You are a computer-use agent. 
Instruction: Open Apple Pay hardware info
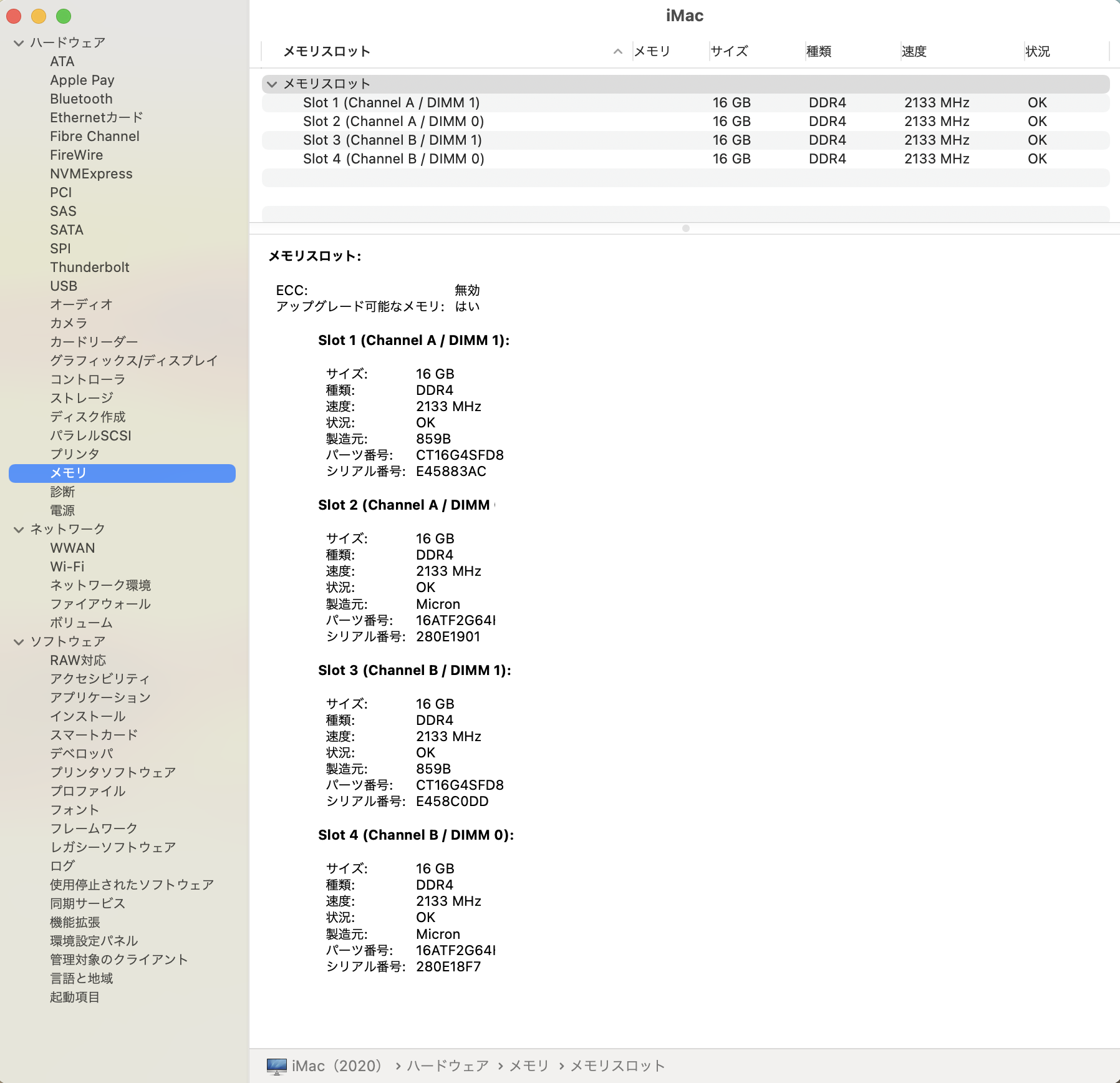click(x=82, y=80)
